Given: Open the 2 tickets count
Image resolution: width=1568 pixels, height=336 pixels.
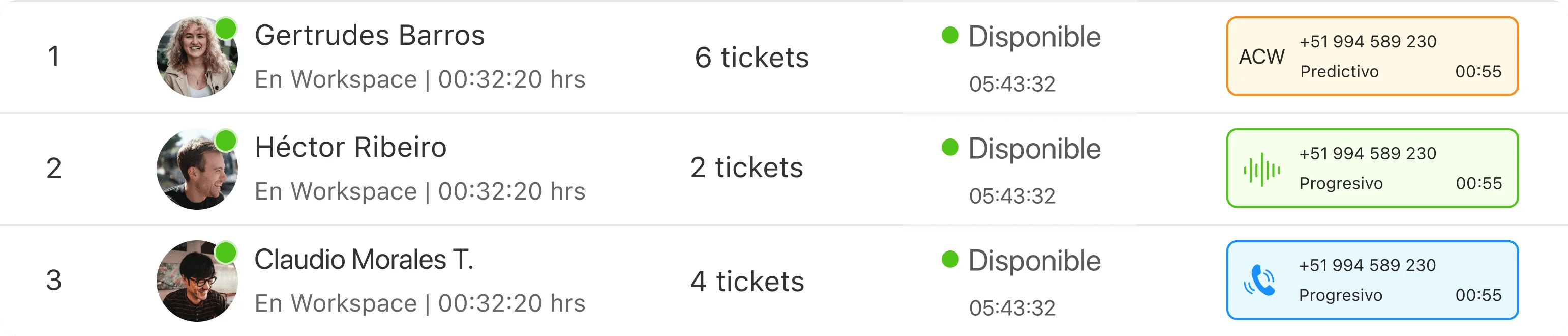Looking at the screenshot, I should point(746,167).
